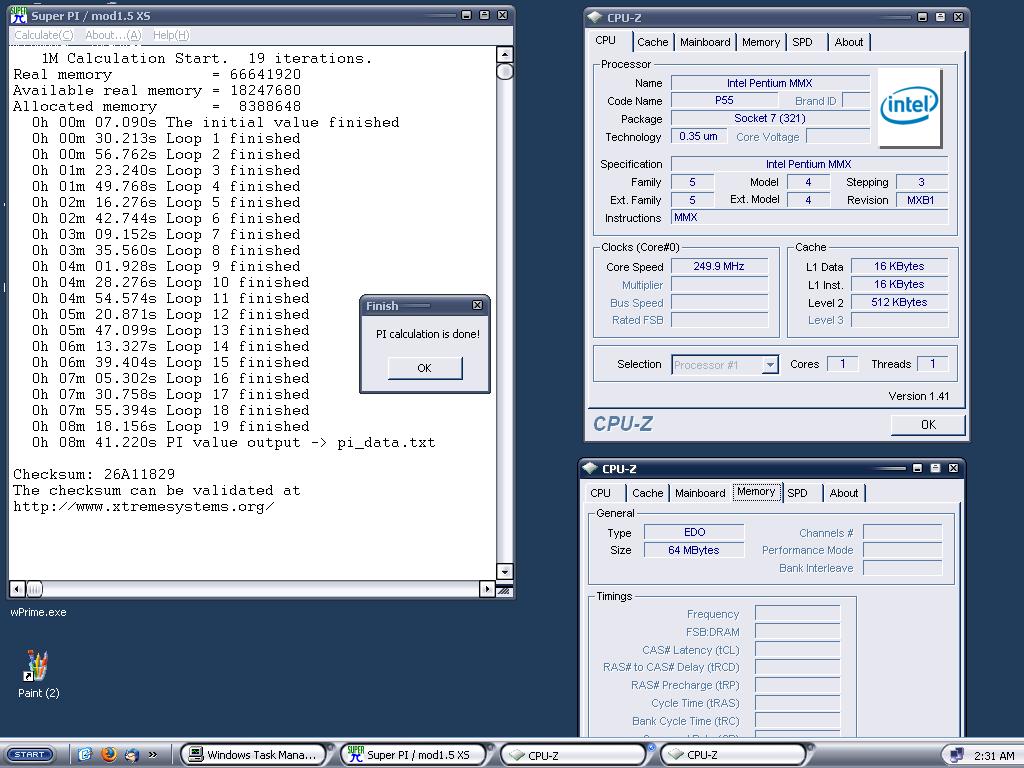Expand the Processor #1 selection dropdown
1024x768 pixels.
coord(771,364)
